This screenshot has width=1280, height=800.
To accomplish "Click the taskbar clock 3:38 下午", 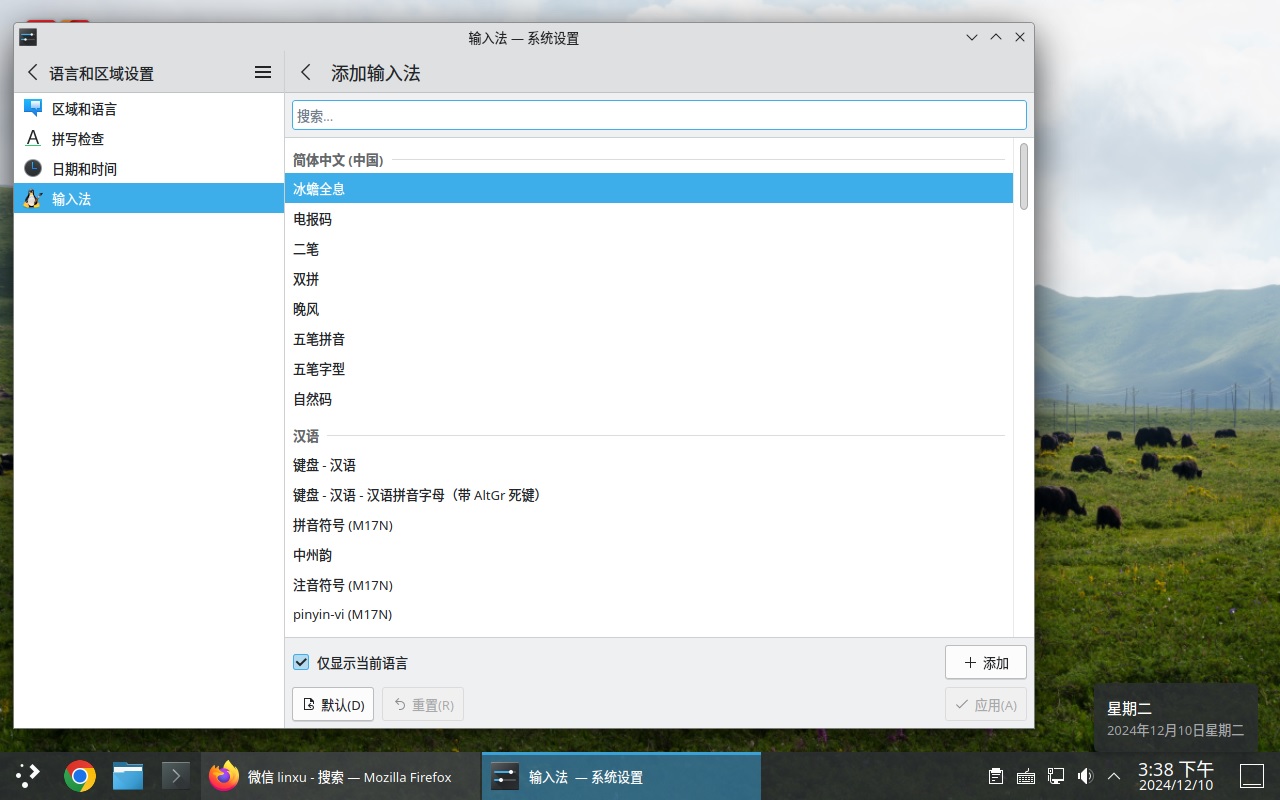I will pos(1176,776).
